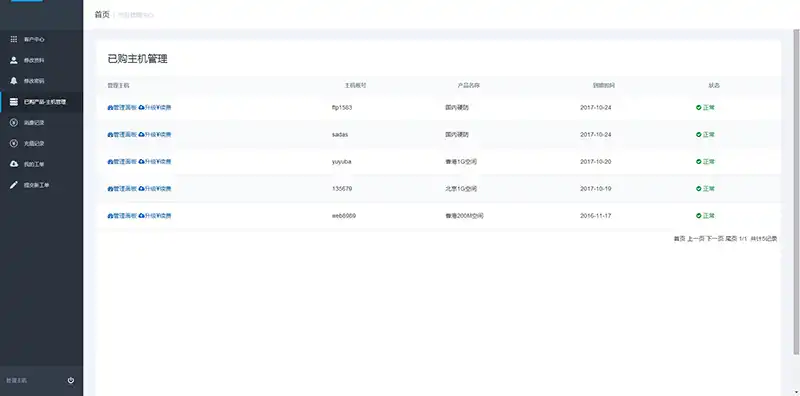Jump to 尾页 in the pagination
Image resolution: width=800 pixels, height=396 pixels.
731,239
